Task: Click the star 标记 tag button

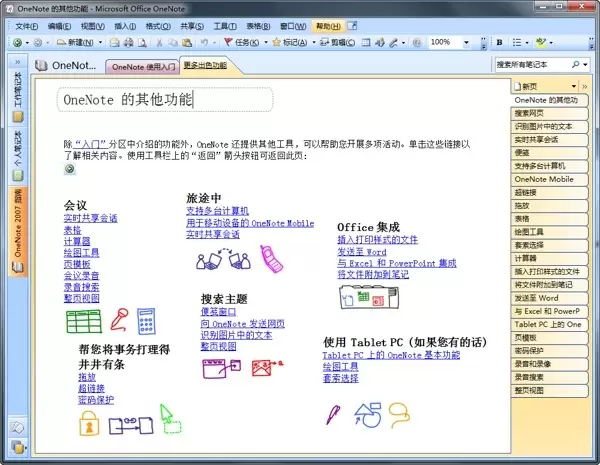Action: (290, 42)
